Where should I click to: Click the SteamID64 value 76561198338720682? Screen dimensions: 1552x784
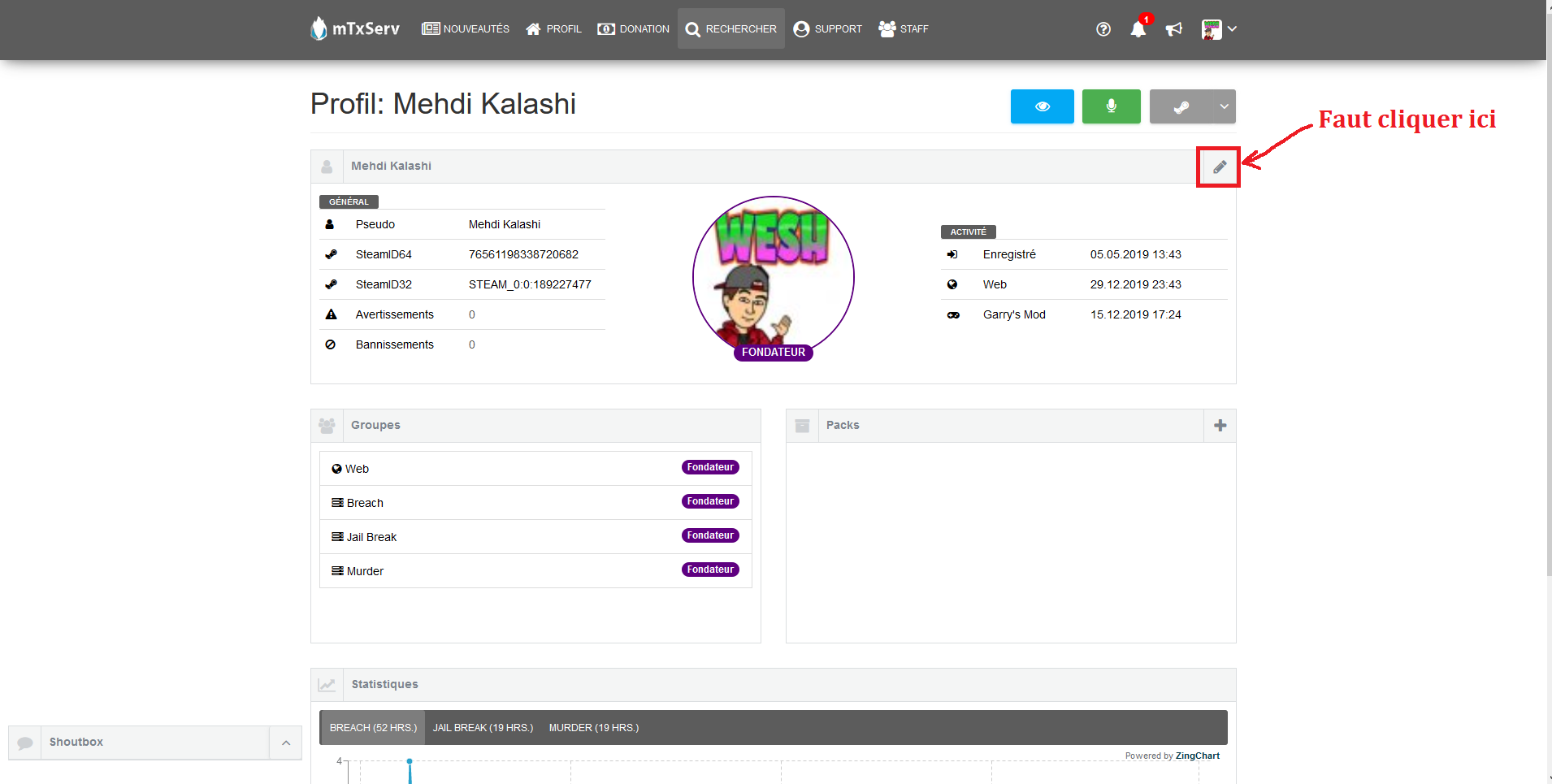[523, 254]
